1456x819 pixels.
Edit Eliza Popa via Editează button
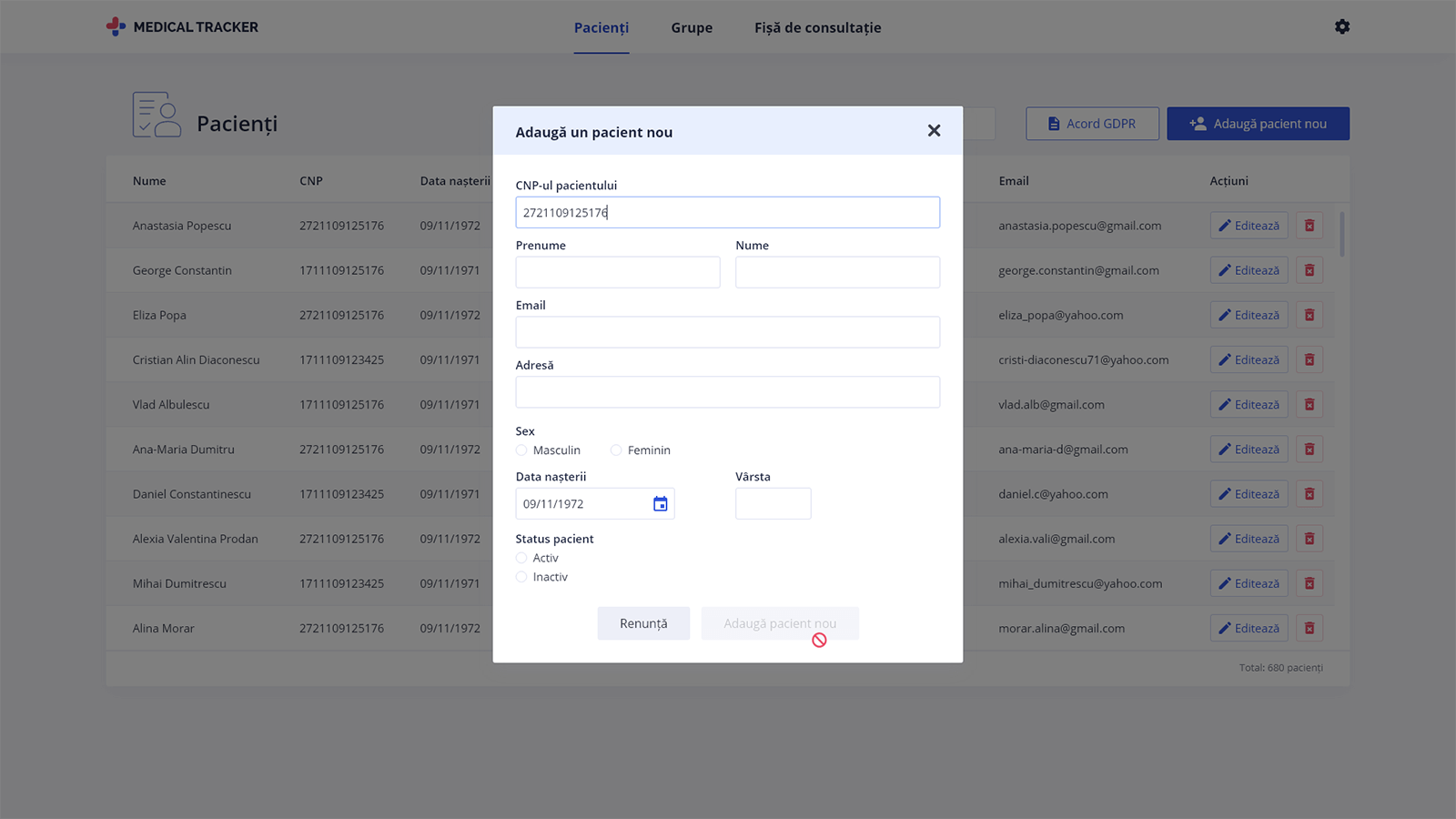point(1249,315)
